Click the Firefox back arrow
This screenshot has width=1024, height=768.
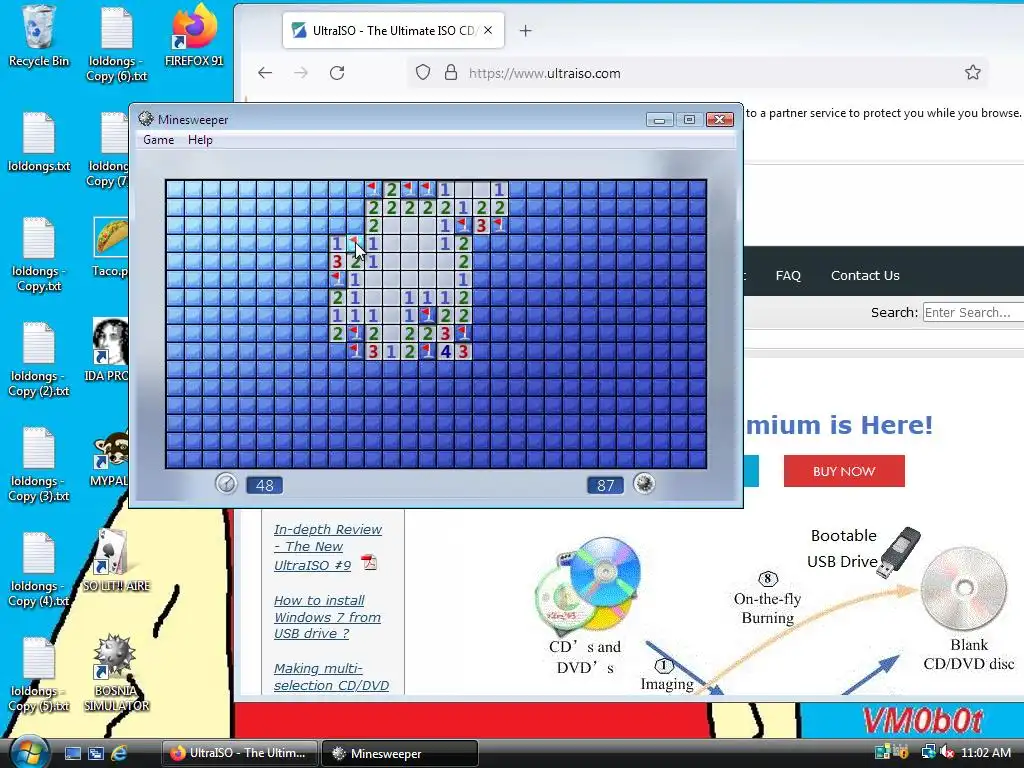pos(264,72)
